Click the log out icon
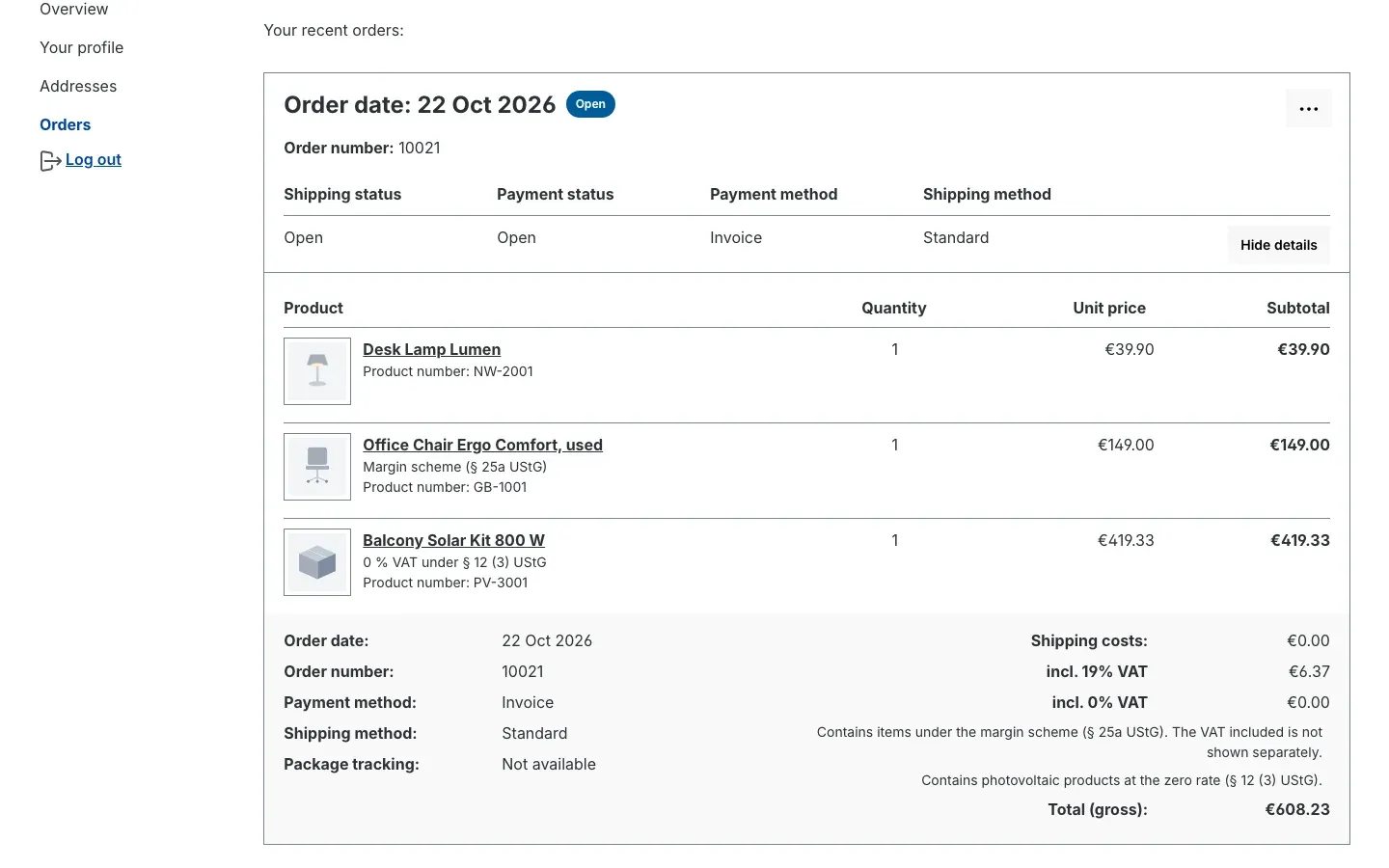This screenshot has width=1389, height=868. 50,161
